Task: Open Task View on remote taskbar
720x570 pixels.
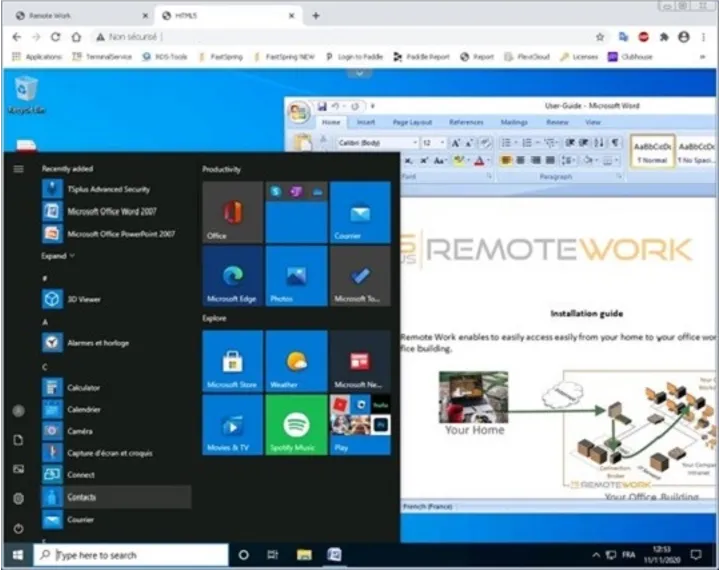Action: click(x=273, y=555)
